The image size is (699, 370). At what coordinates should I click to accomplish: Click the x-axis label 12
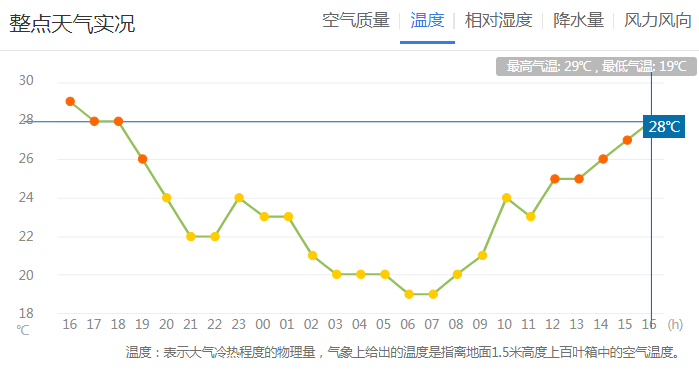(552, 325)
